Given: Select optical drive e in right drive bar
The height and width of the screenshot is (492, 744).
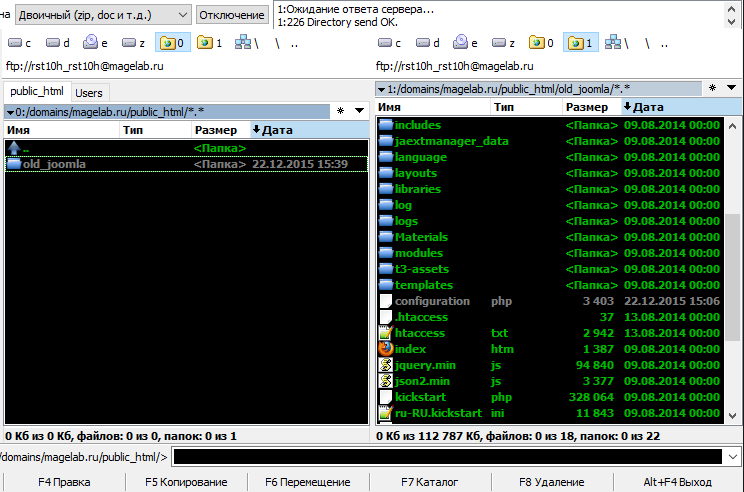Looking at the screenshot, I should pyautogui.click(x=466, y=43).
